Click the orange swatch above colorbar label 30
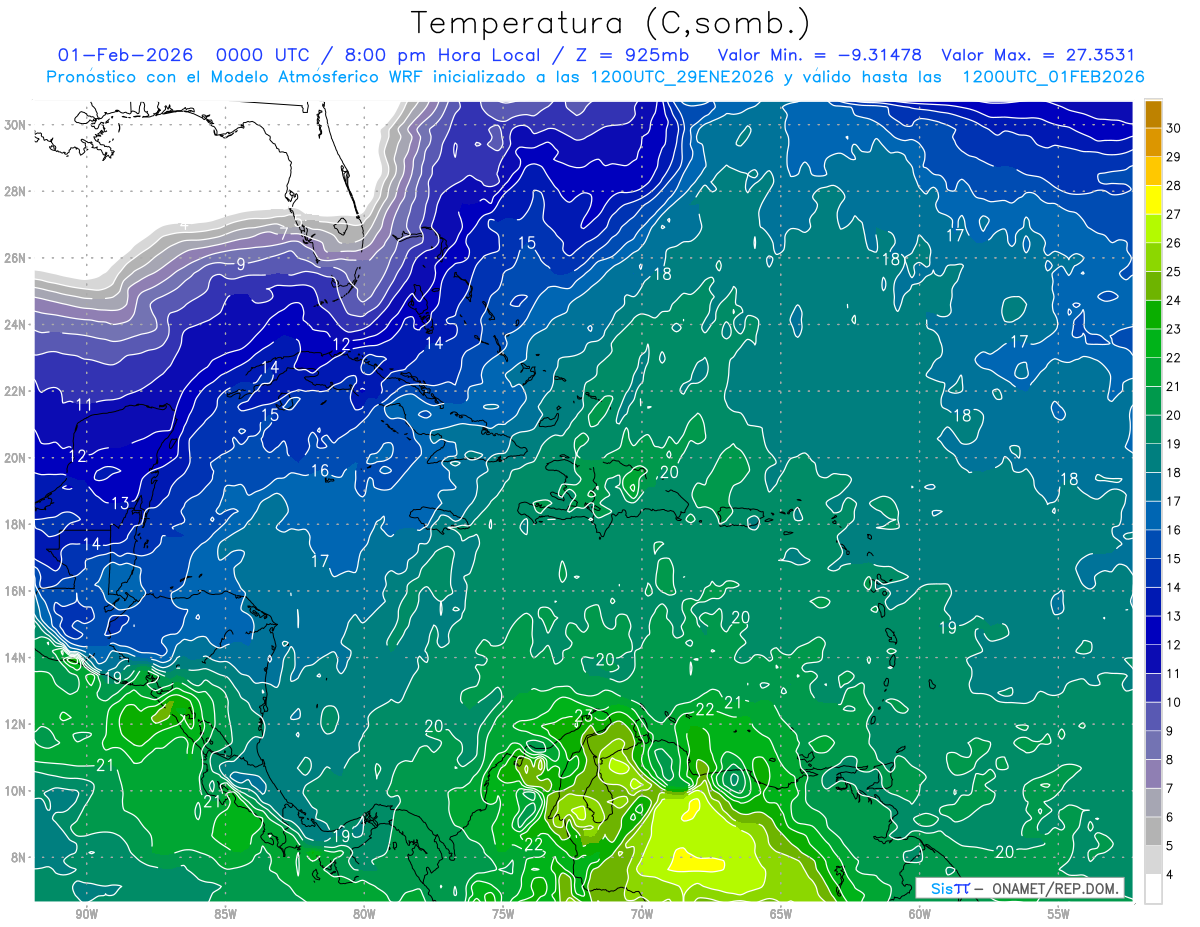1200x927 pixels. [1154, 114]
